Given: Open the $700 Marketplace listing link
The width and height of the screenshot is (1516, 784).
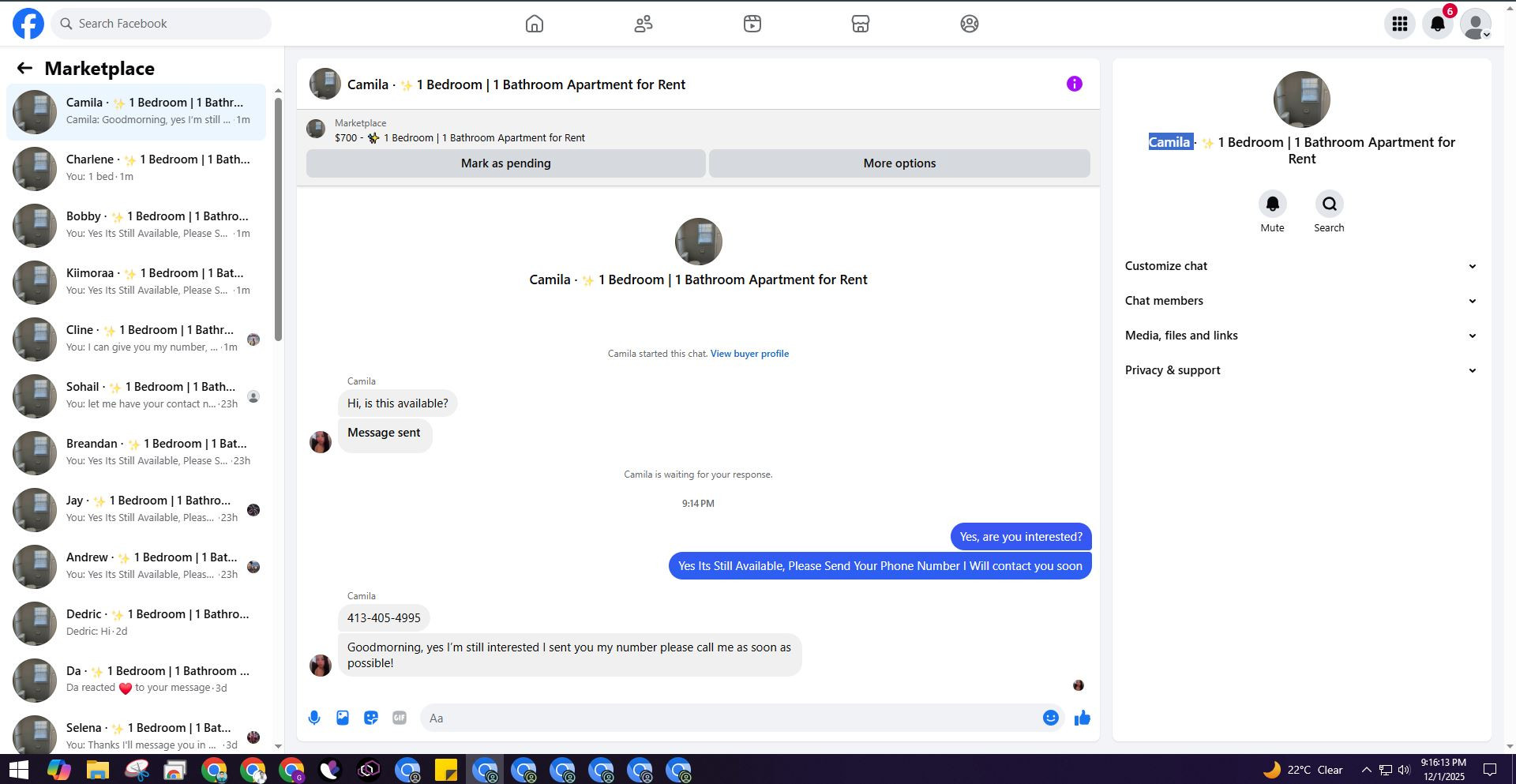Looking at the screenshot, I should pos(460,138).
